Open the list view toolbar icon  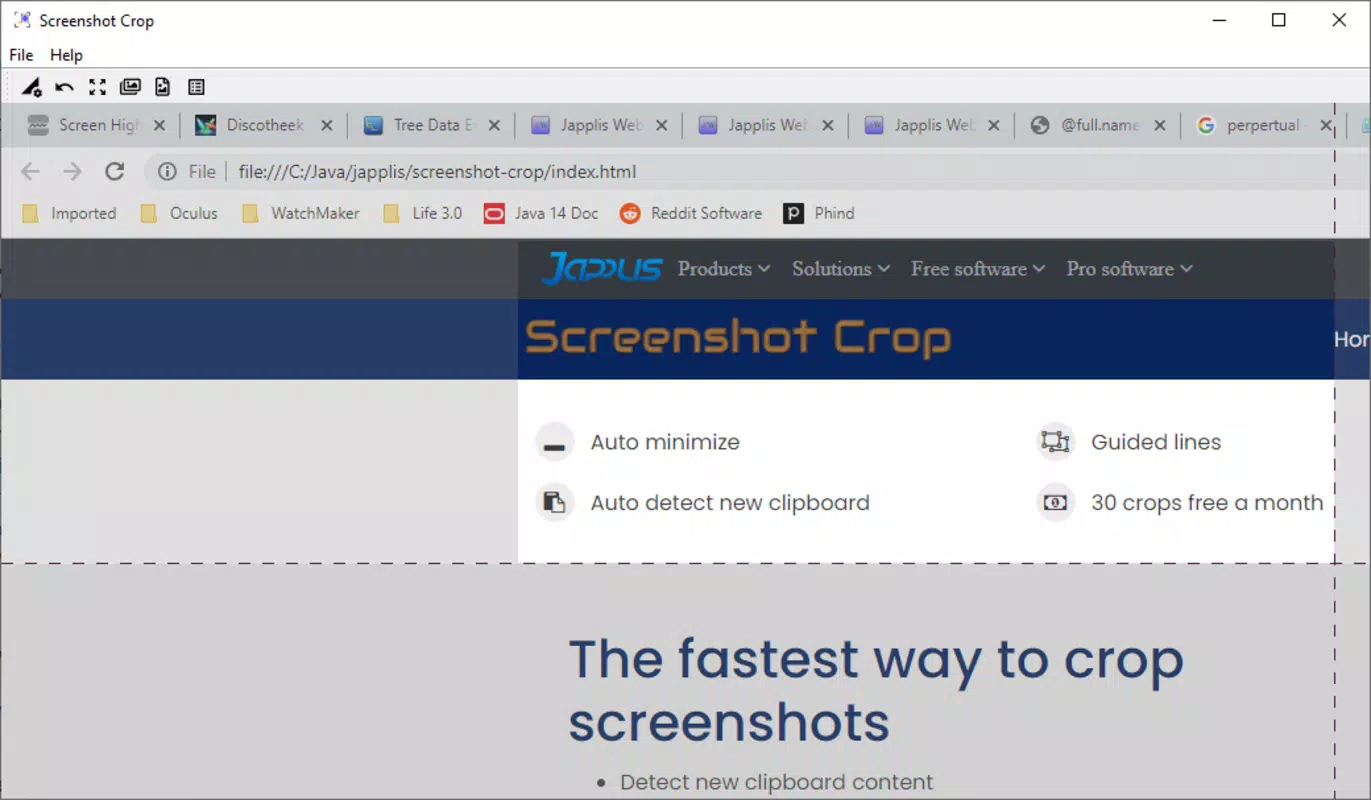tap(196, 87)
